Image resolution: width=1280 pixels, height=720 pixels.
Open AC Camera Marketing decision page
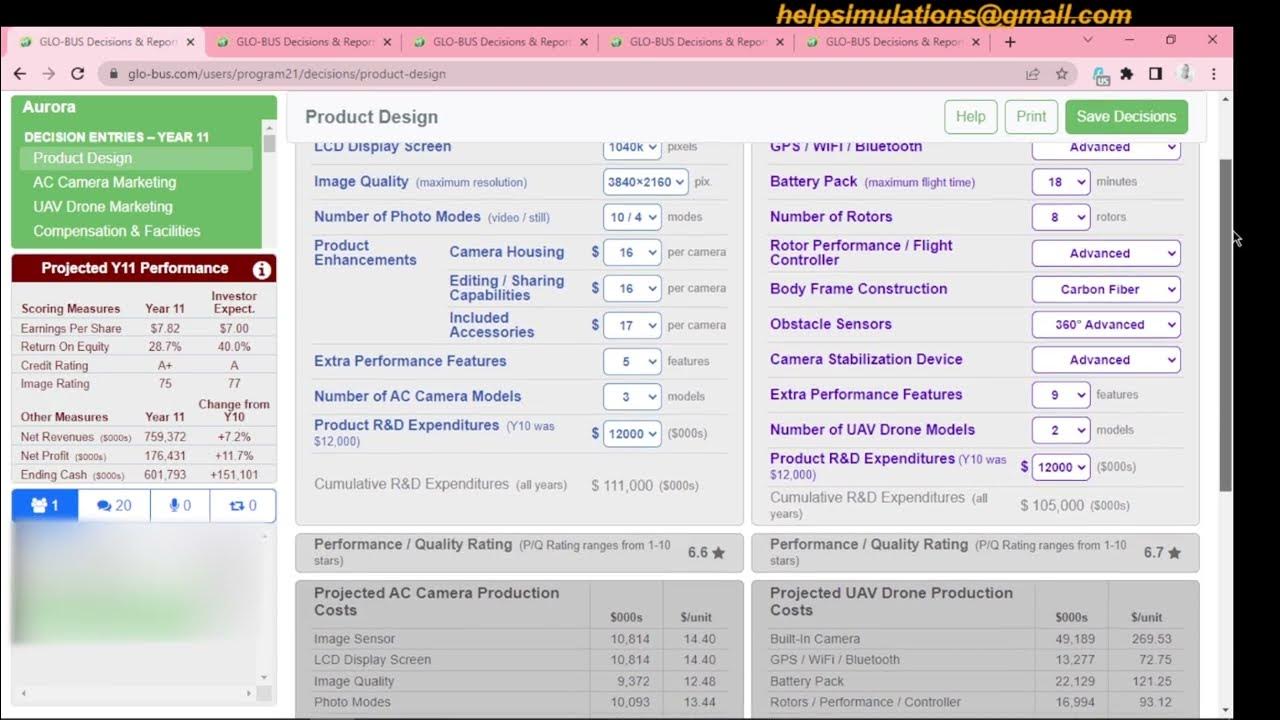coord(104,182)
